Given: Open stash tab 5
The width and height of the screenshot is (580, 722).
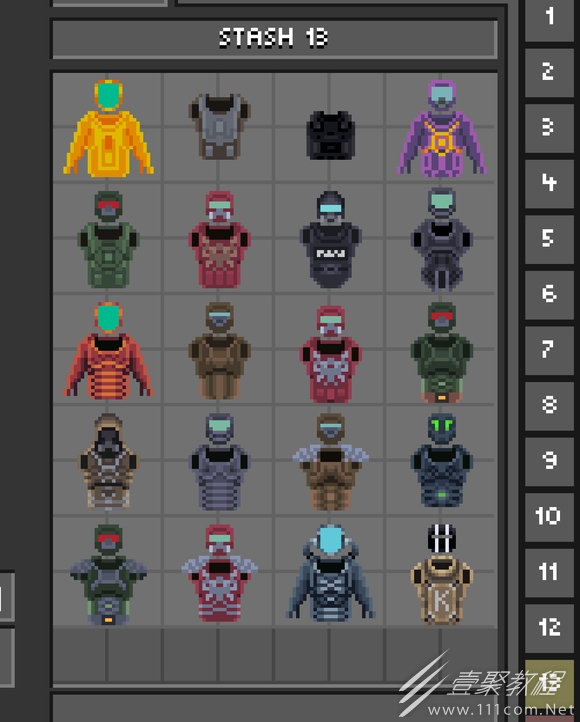Looking at the screenshot, I should click(549, 239).
